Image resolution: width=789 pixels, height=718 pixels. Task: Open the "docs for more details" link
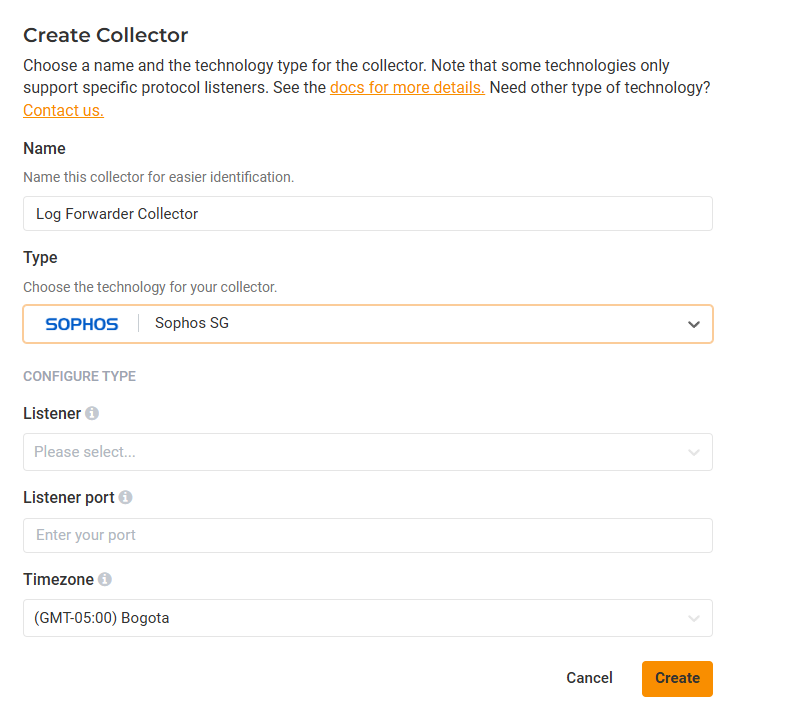(407, 88)
